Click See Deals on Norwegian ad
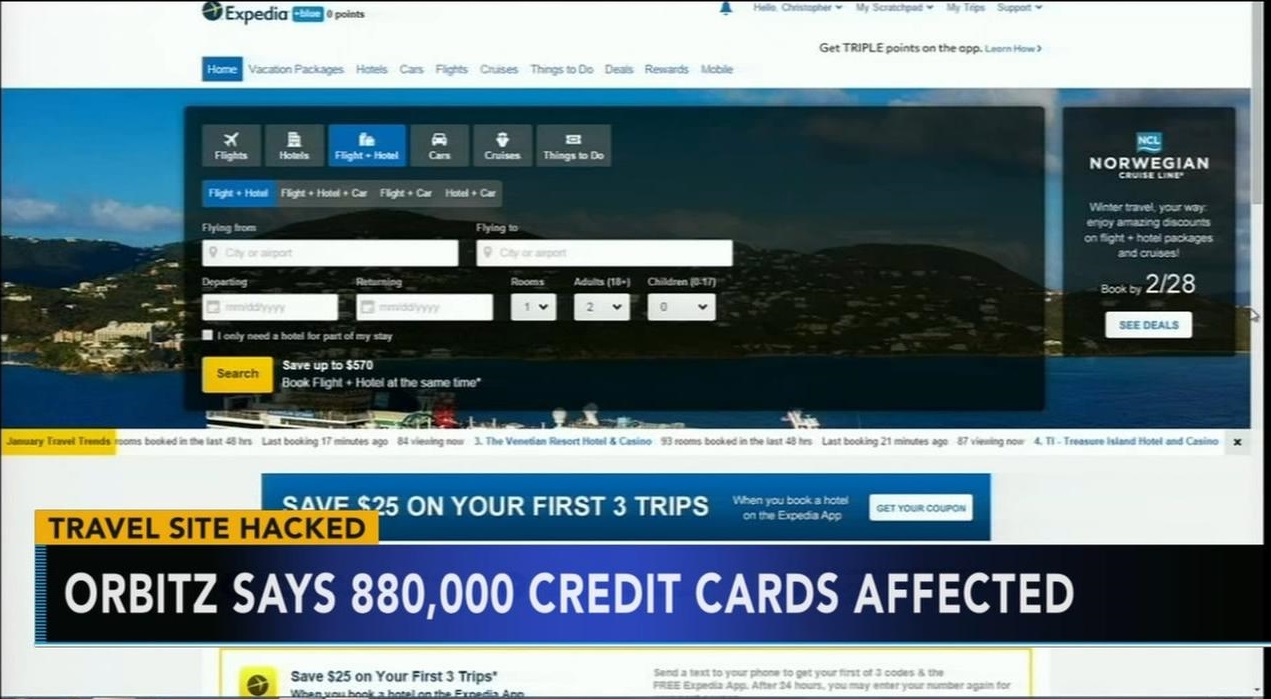Screen dimensions: 1271x699 tap(1148, 325)
